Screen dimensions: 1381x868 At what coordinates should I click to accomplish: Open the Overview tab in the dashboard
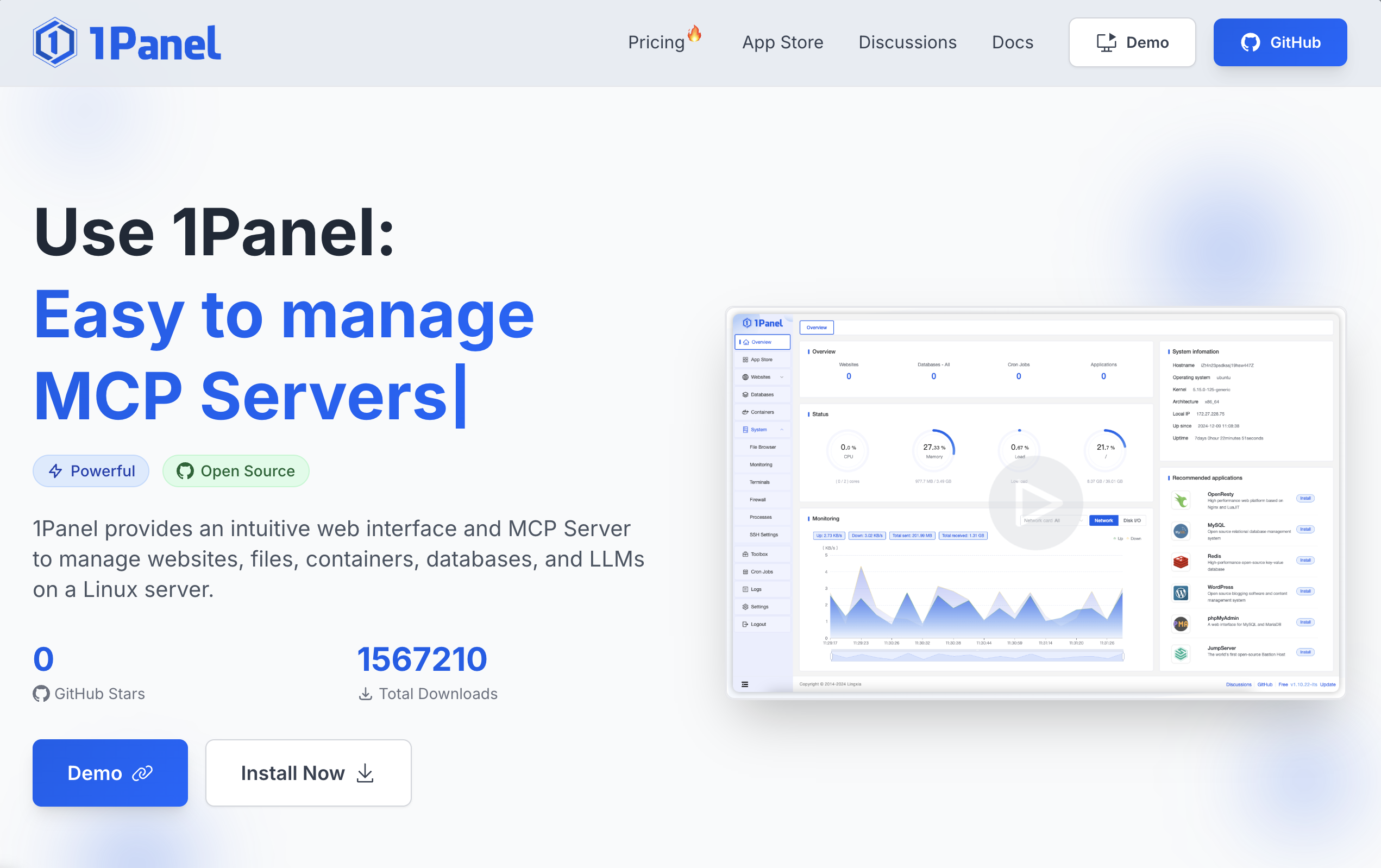coord(817,328)
